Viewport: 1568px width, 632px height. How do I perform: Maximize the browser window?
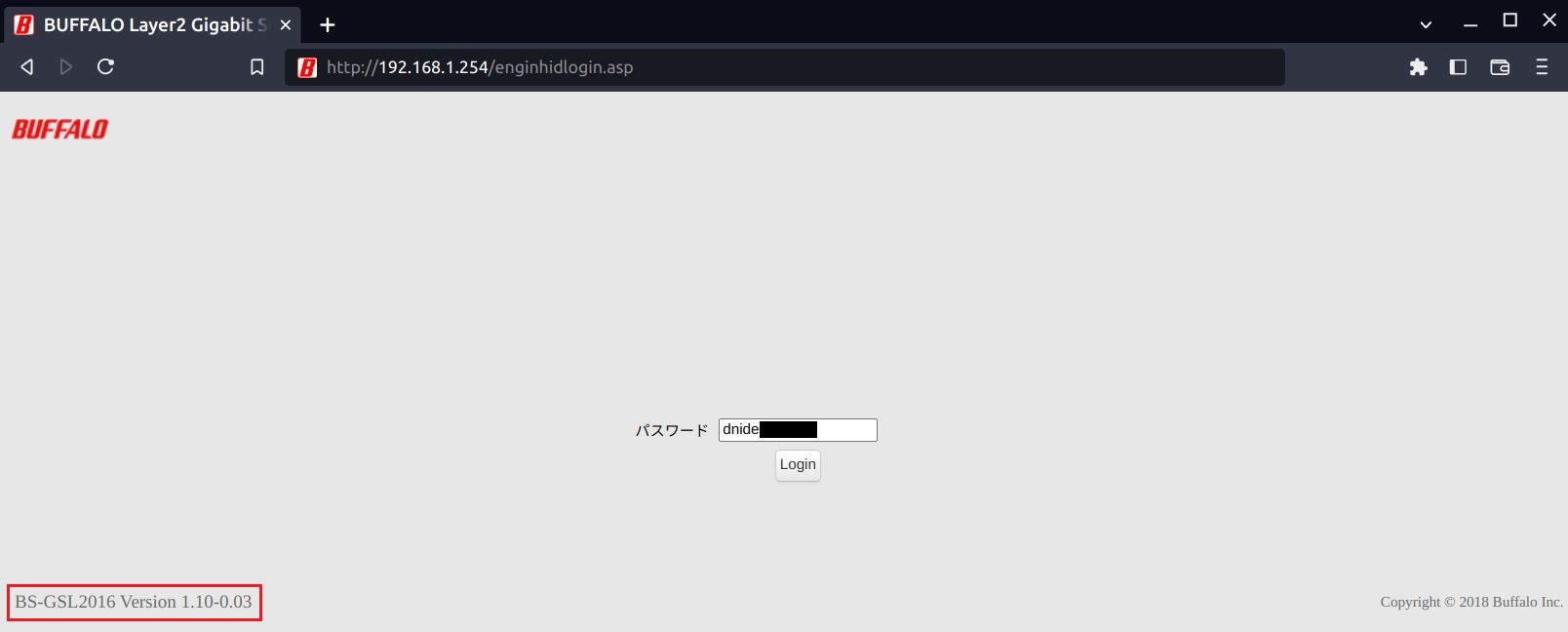[1509, 20]
